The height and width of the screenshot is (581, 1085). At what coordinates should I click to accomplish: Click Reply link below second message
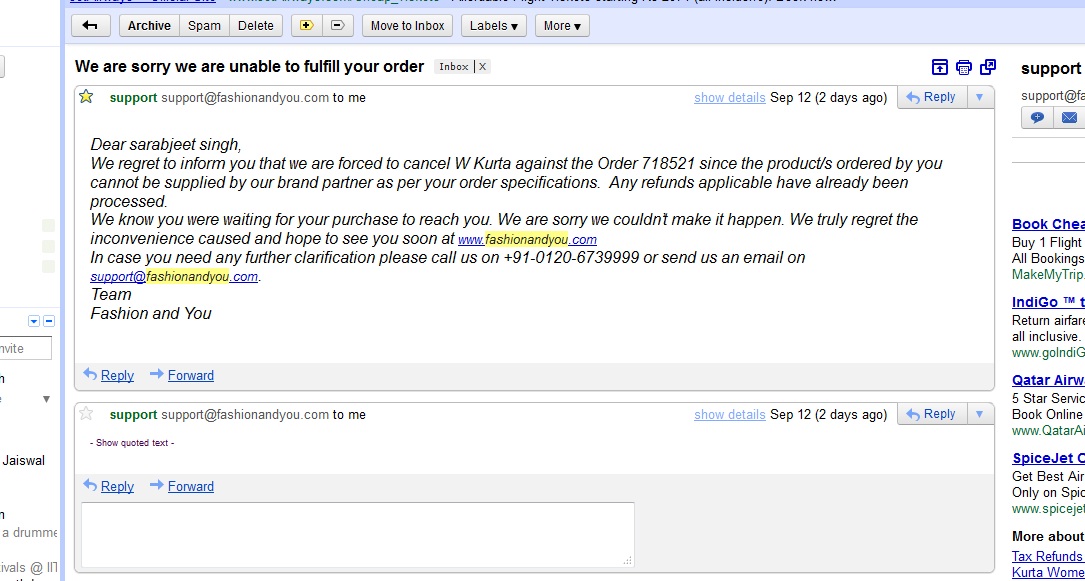[117, 486]
